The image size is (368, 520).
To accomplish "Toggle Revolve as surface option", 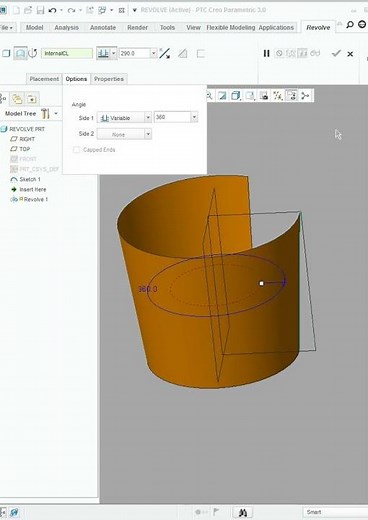I will pyautogui.click(x=20, y=53).
